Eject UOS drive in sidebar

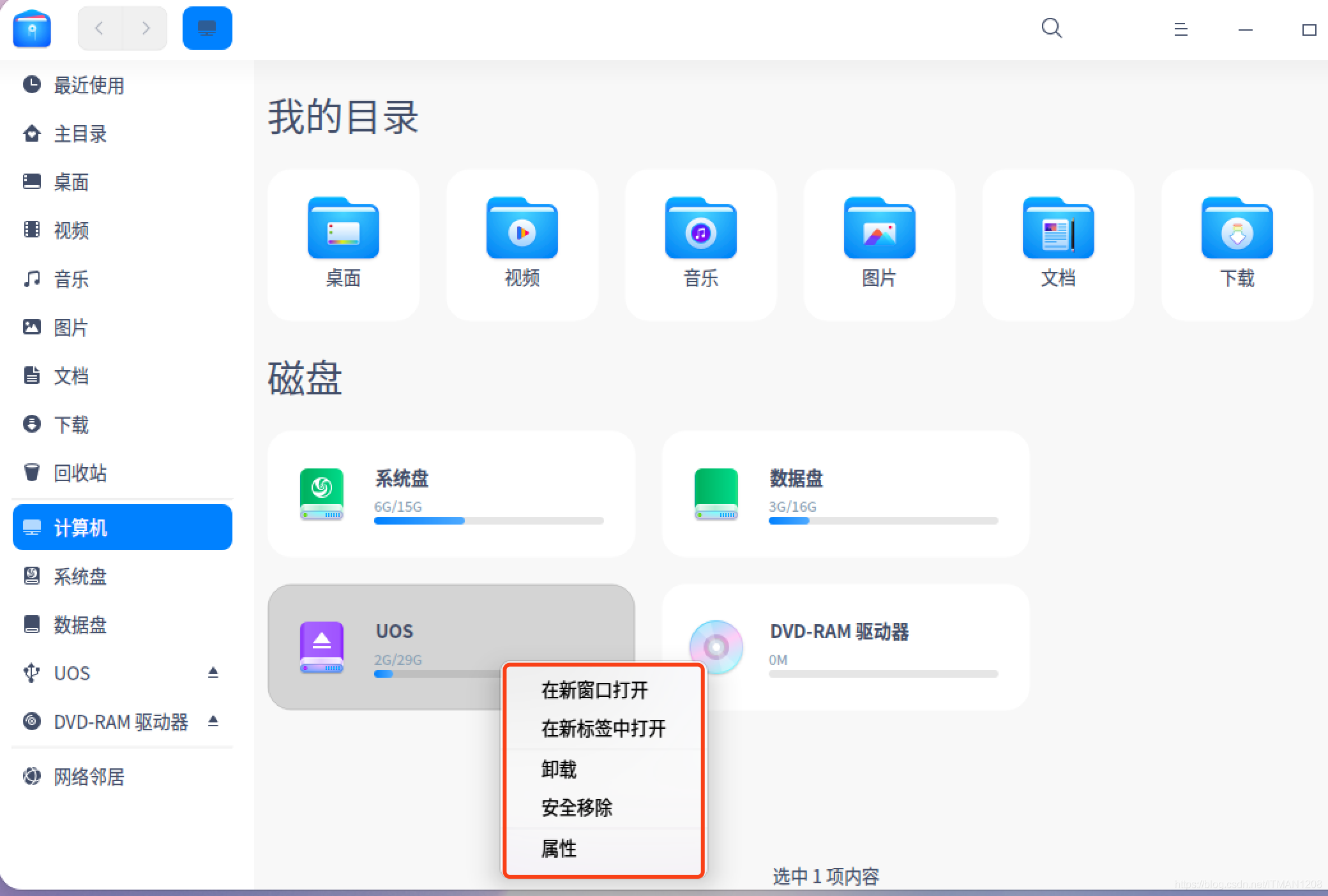[x=213, y=673]
